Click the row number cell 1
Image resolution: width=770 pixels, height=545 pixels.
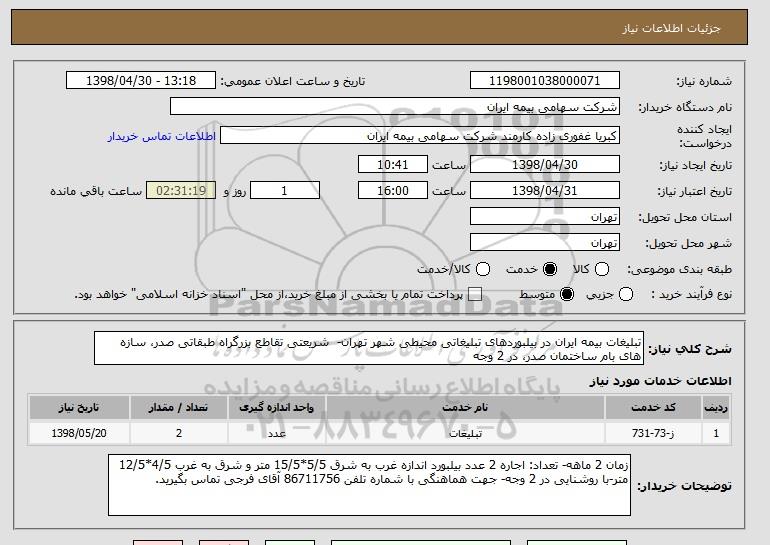[716, 434]
